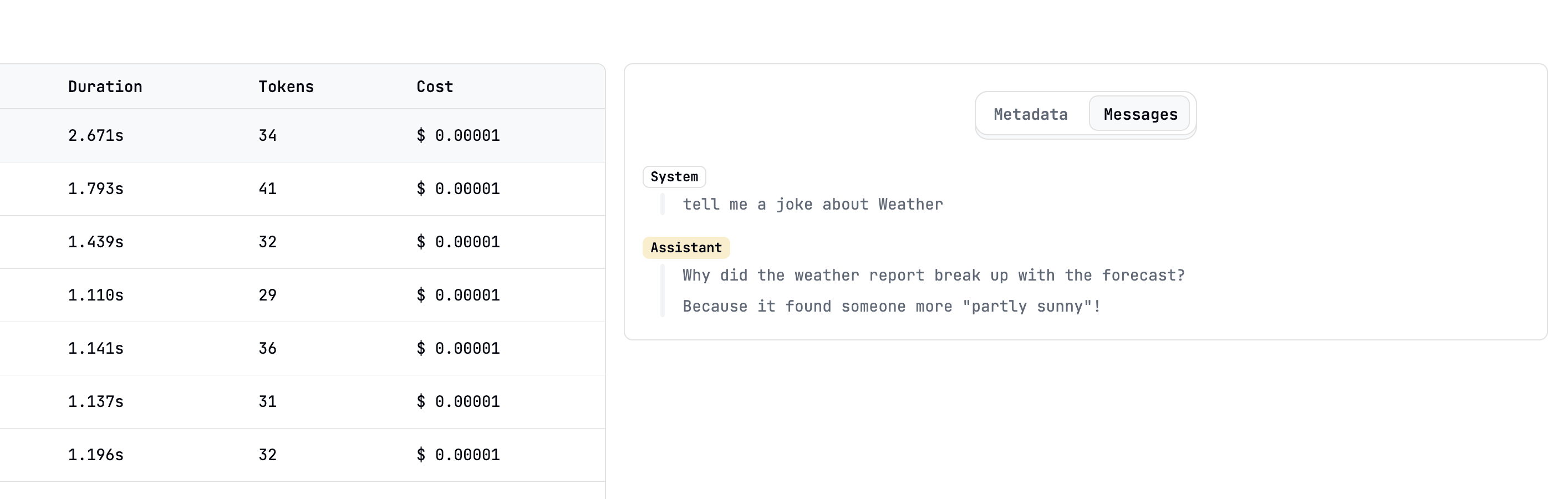This screenshot has height=499, width=1568.
Task: Select the 1.137s duration row
Action: point(95,401)
